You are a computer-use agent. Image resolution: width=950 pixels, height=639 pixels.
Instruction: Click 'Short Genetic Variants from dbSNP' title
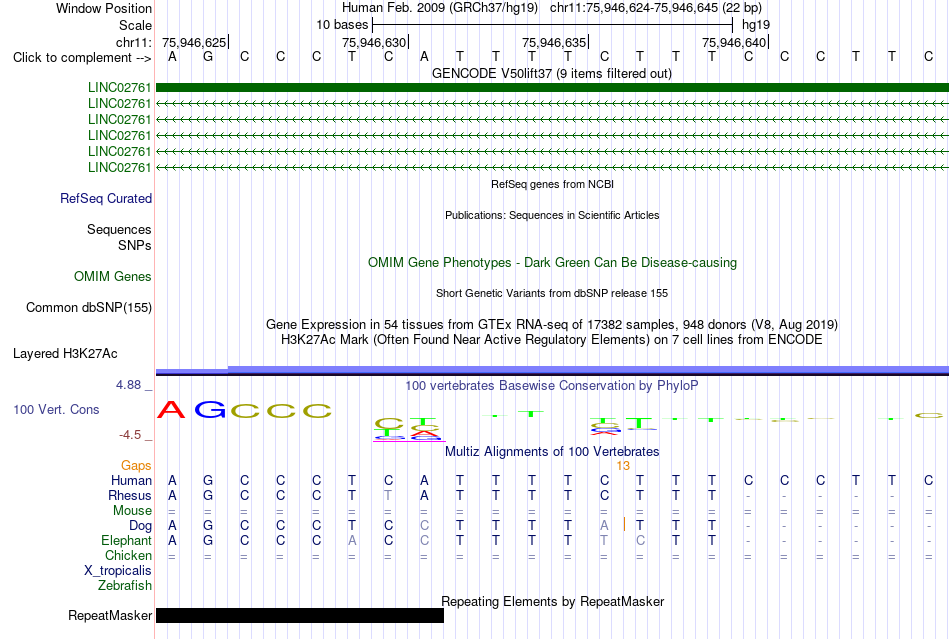point(552,293)
